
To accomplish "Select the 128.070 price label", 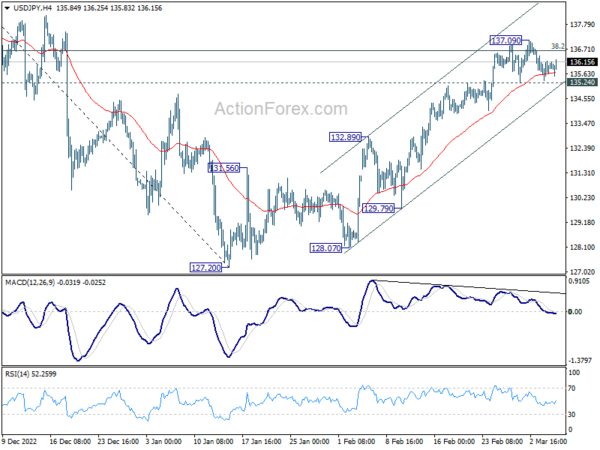I will pos(326,248).
